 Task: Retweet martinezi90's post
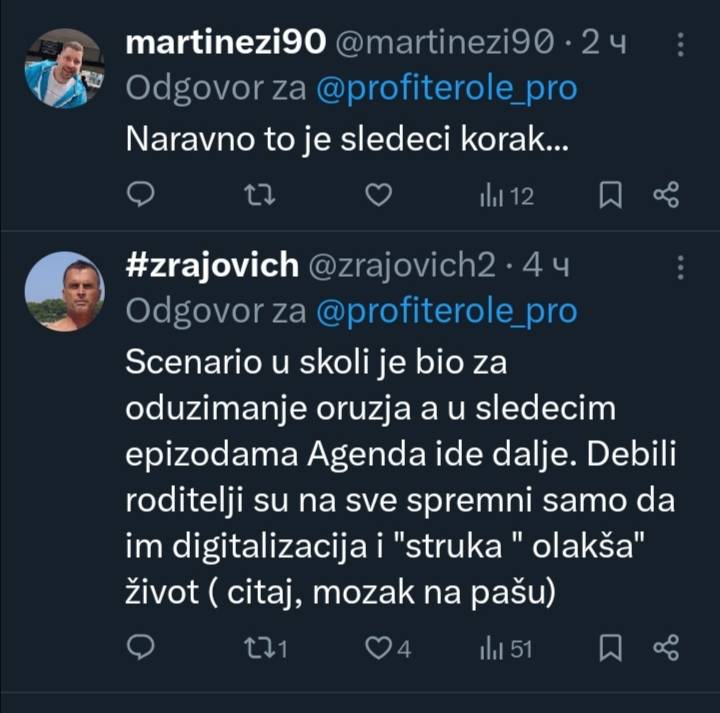[260, 195]
